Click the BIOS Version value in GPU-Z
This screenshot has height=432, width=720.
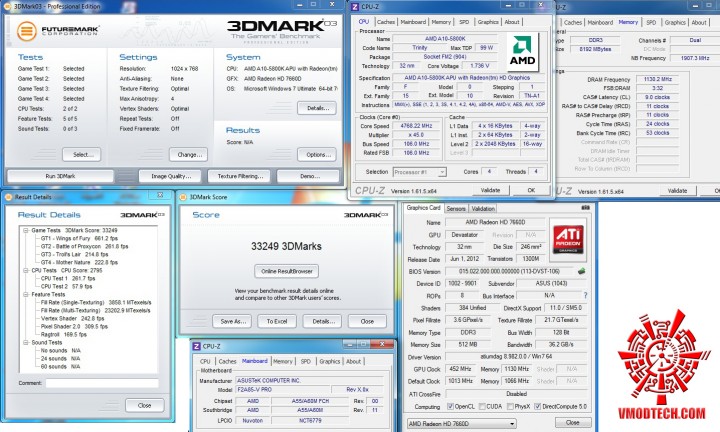point(510,271)
